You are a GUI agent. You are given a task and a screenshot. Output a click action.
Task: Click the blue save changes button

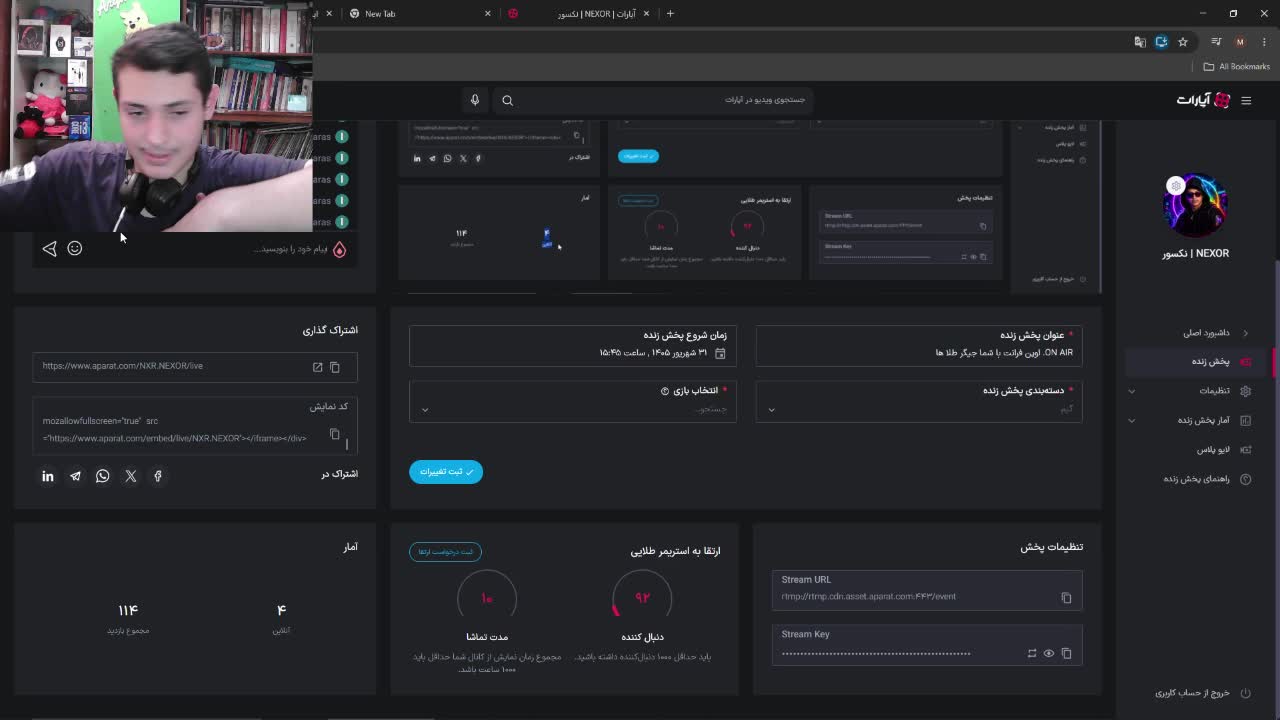(446, 471)
